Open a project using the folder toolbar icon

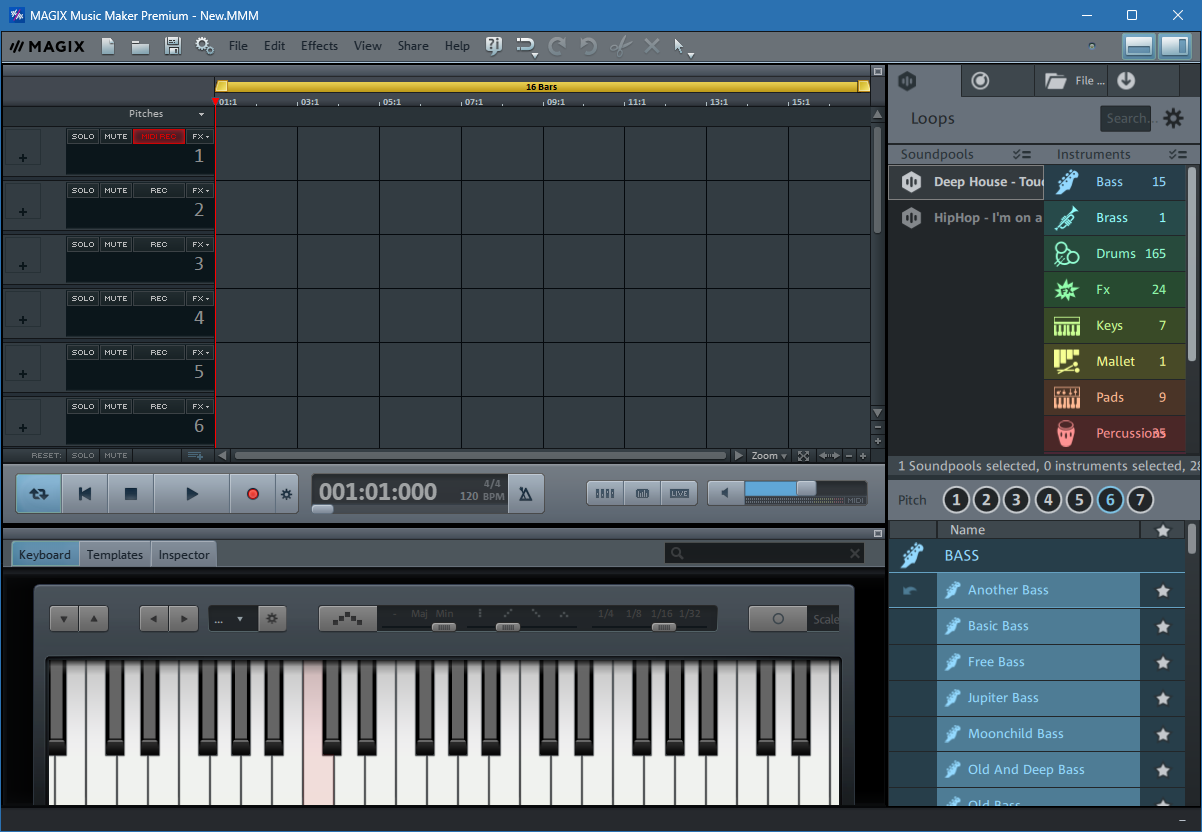(x=140, y=46)
